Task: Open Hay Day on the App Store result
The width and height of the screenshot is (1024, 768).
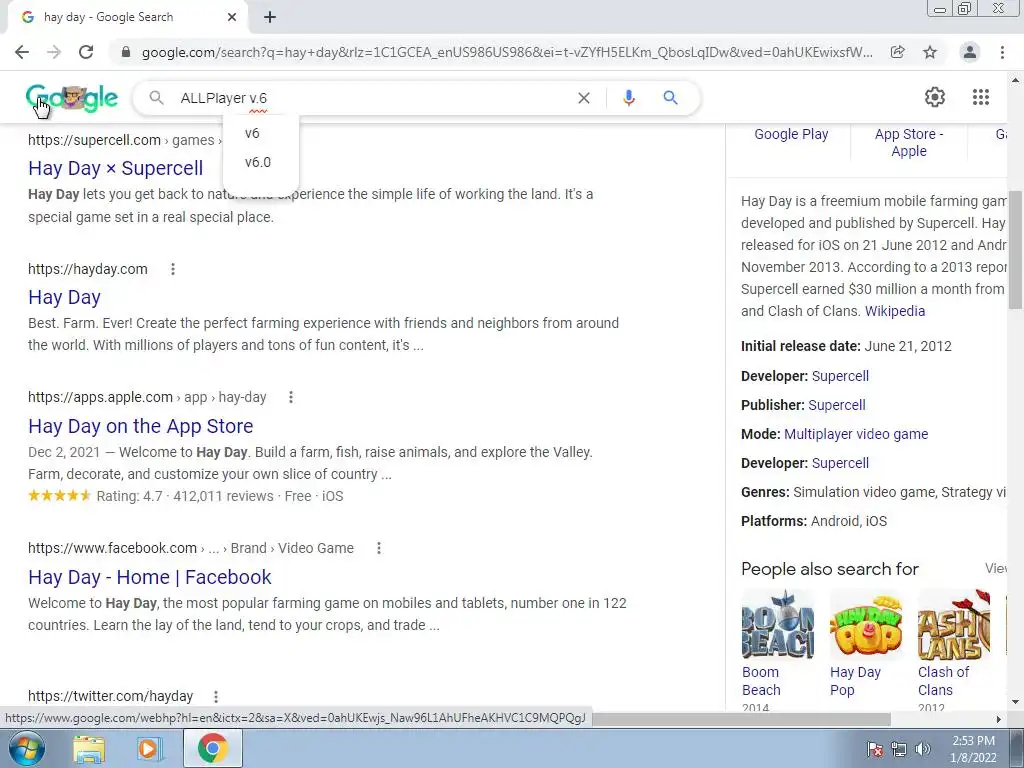Action: coord(140,426)
